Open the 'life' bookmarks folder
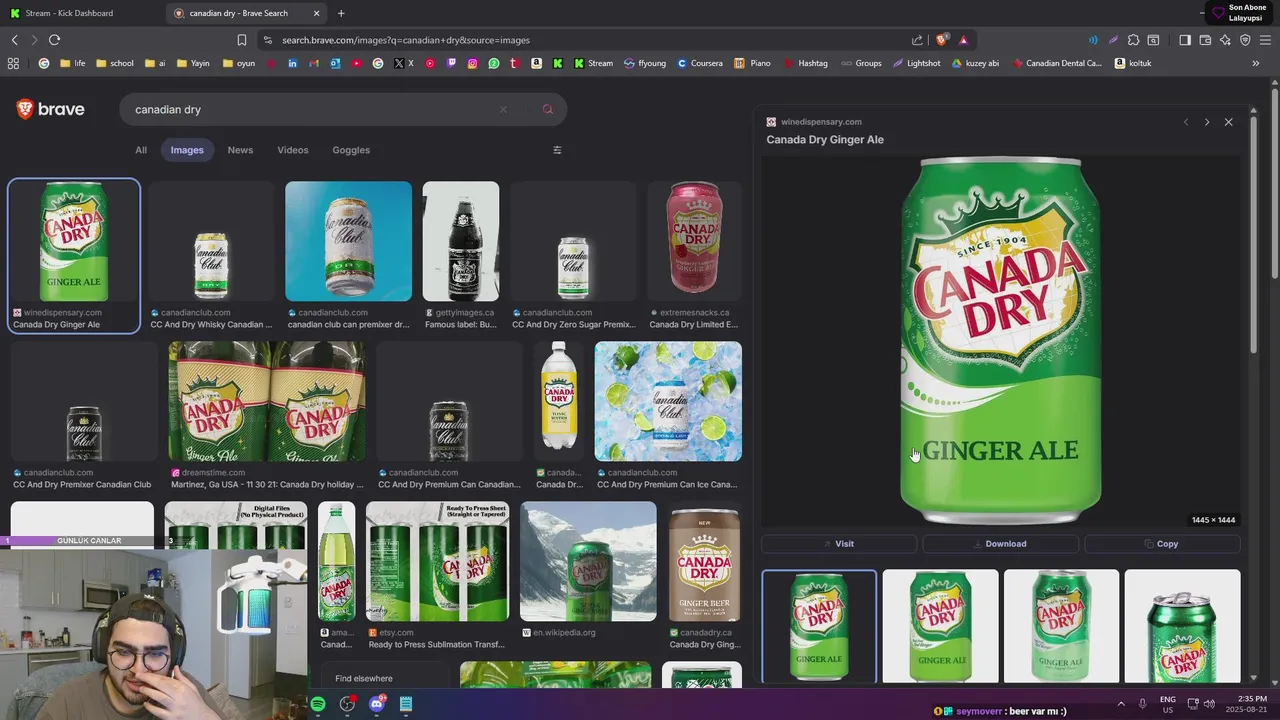The width and height of the screenshot is (1280, 720). click(73, 63)
